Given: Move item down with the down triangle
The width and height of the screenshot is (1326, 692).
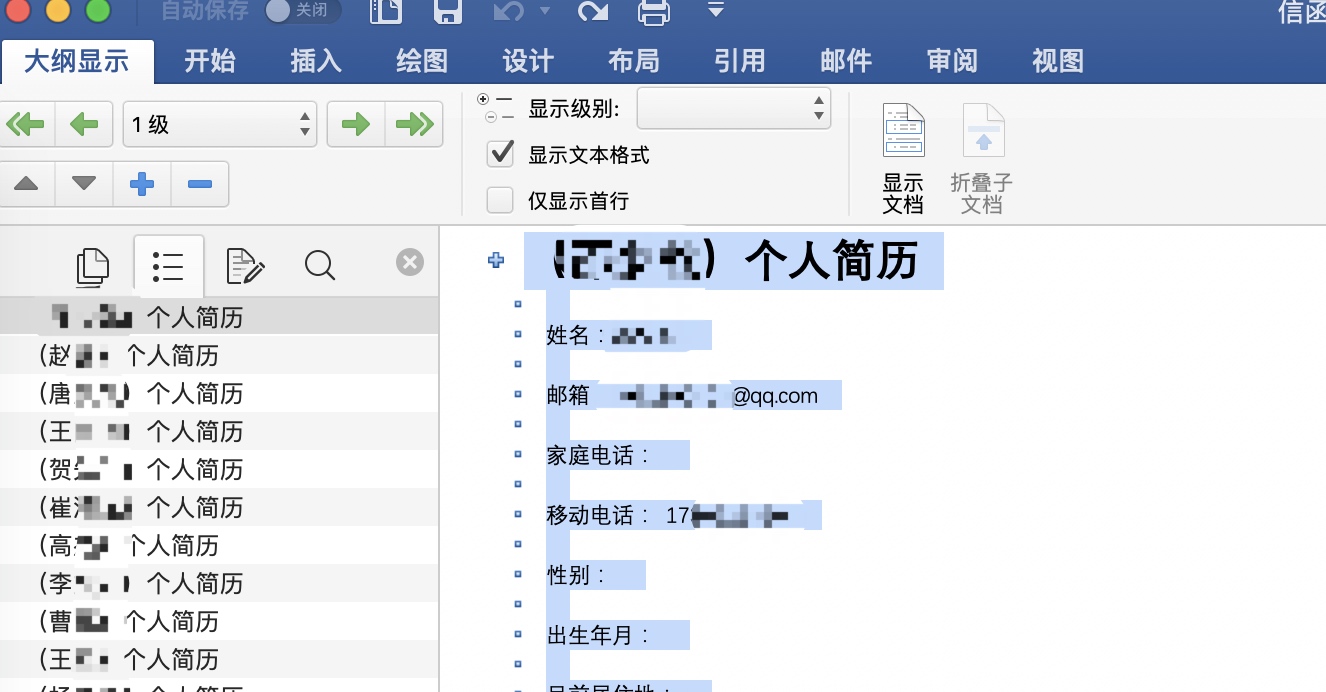Looking at the screenshot, I should (84, 184).
